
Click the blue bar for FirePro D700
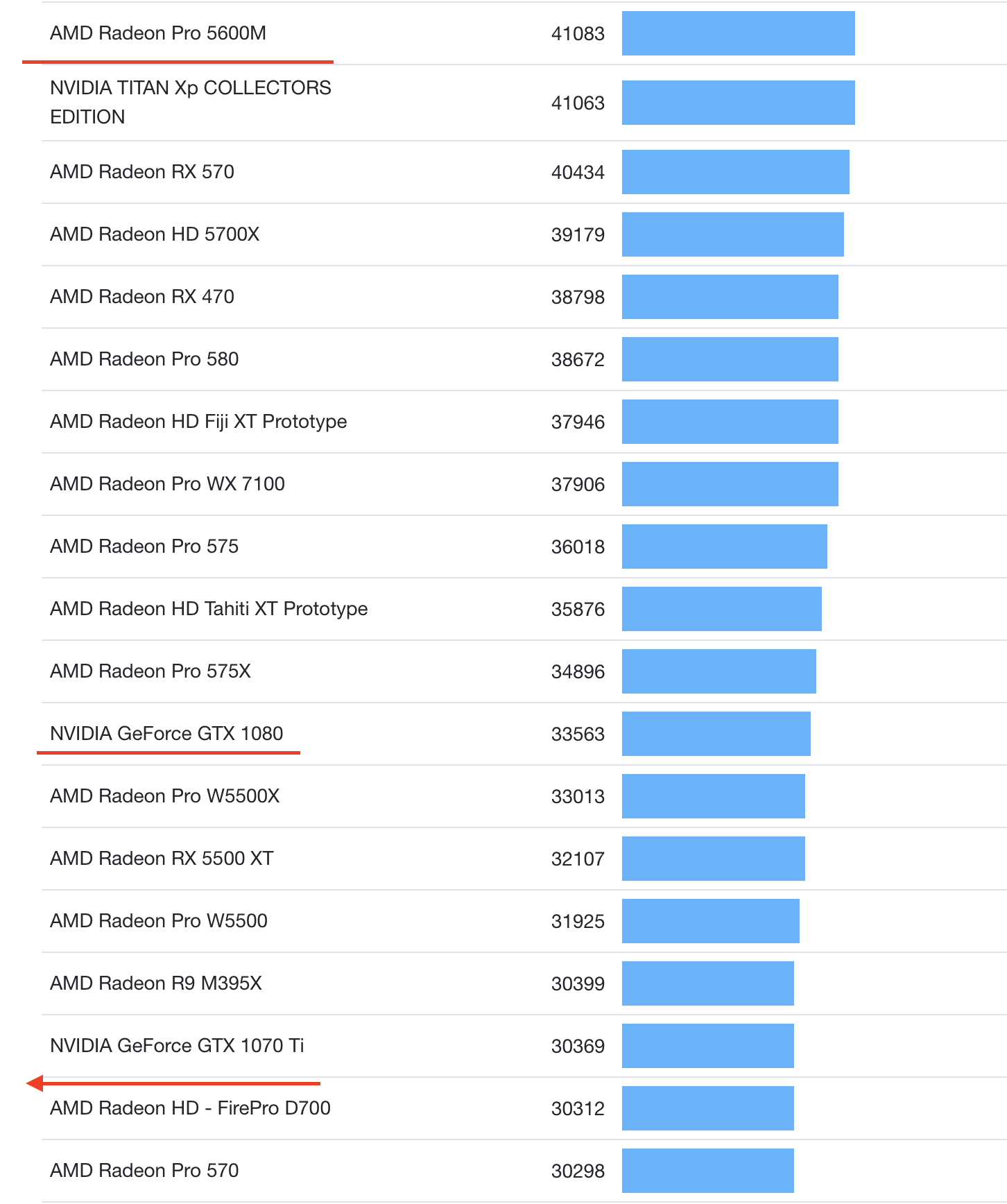pyautogui.click(x=708, y=1108)
